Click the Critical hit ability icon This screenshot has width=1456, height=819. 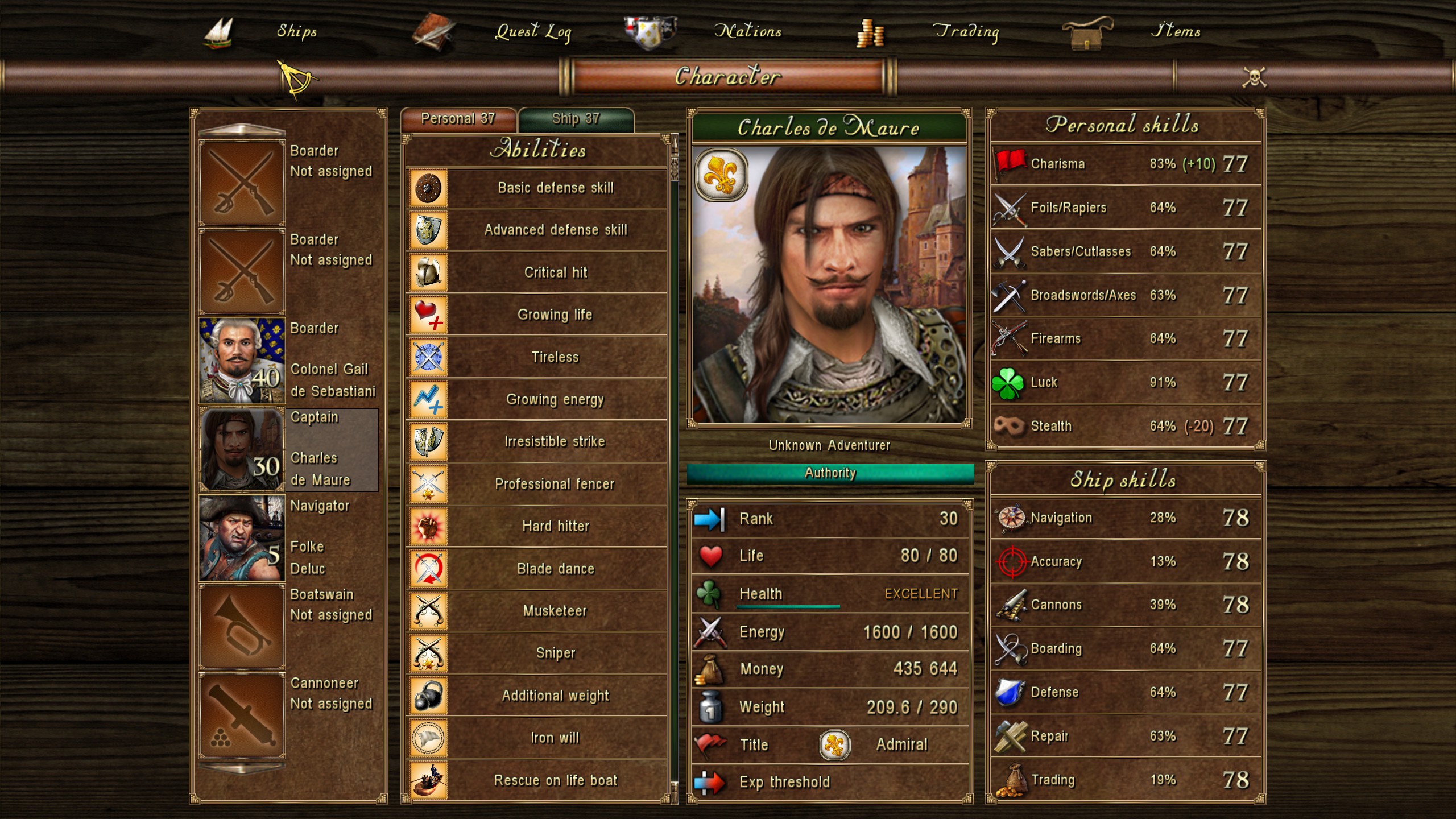pyautogui.click(x=428, y=272)
